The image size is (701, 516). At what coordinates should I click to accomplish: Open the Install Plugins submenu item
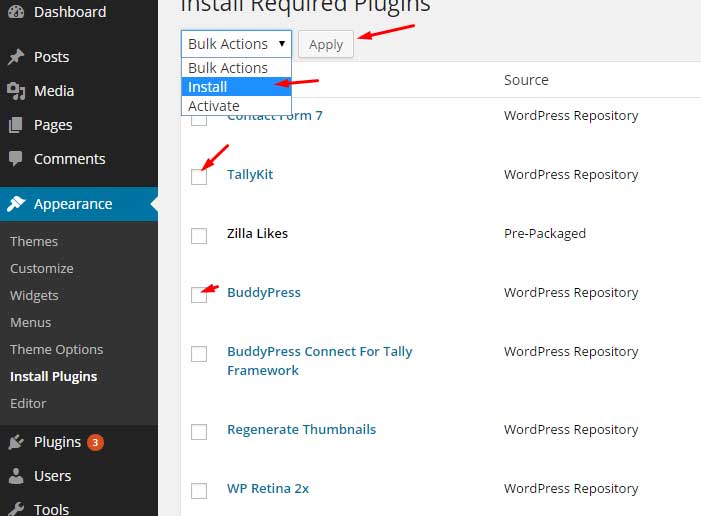[x=54, y=376]
